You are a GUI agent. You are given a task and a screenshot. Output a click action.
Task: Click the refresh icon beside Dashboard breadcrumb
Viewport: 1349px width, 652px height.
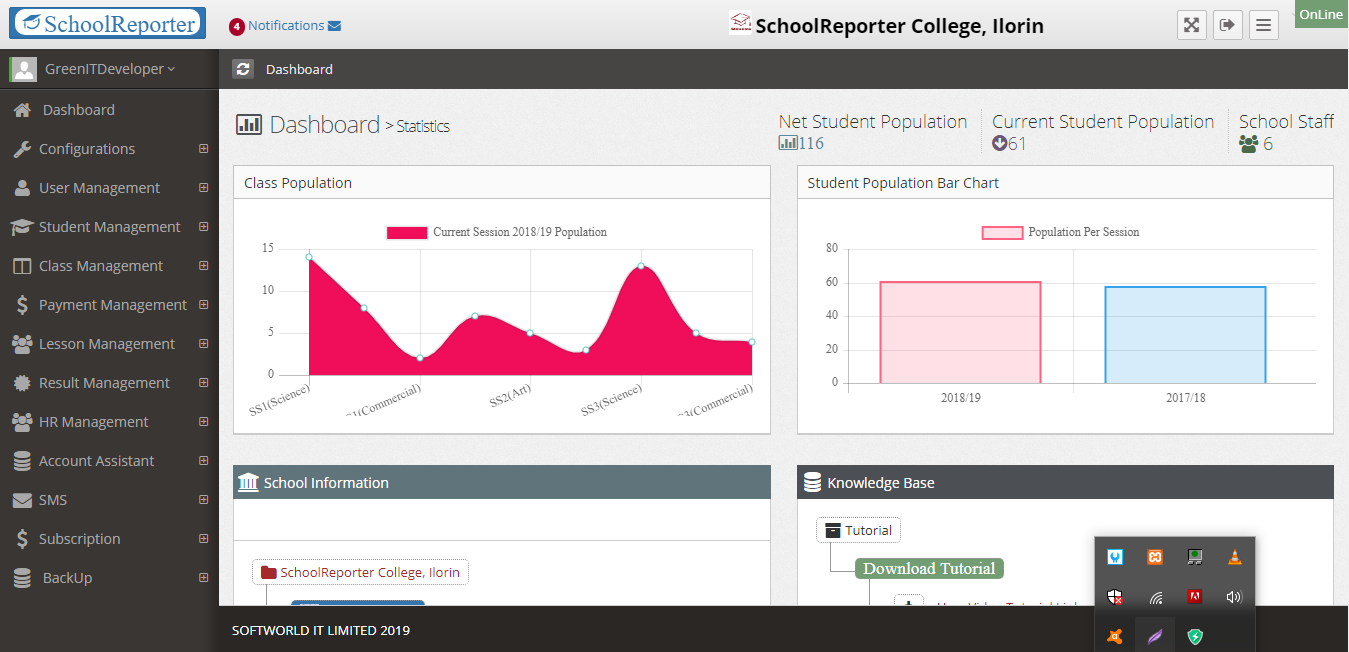coord(243,69)
